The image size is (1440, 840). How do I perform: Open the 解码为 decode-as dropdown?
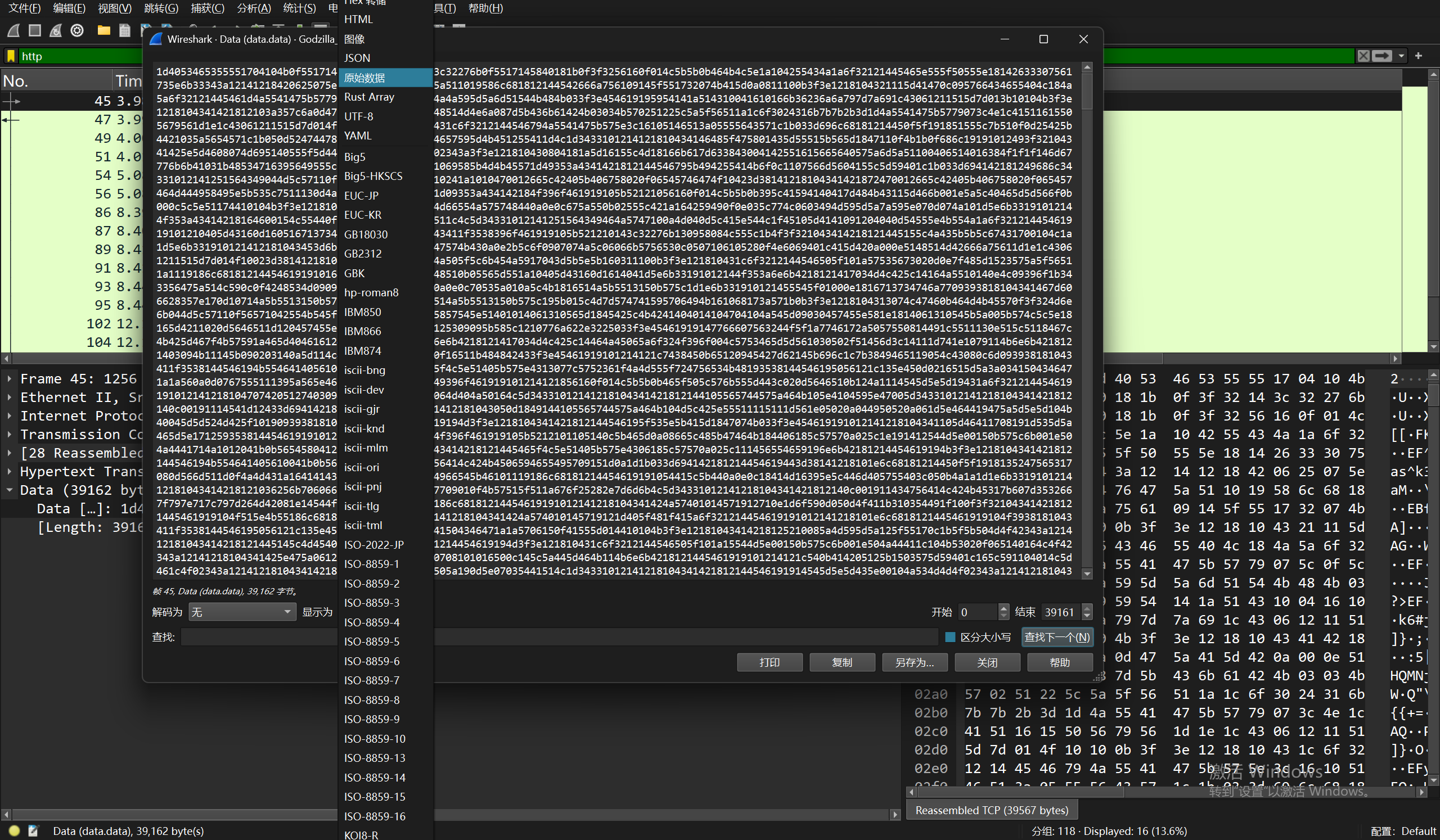pyautogui.click(x=242, y=612)
